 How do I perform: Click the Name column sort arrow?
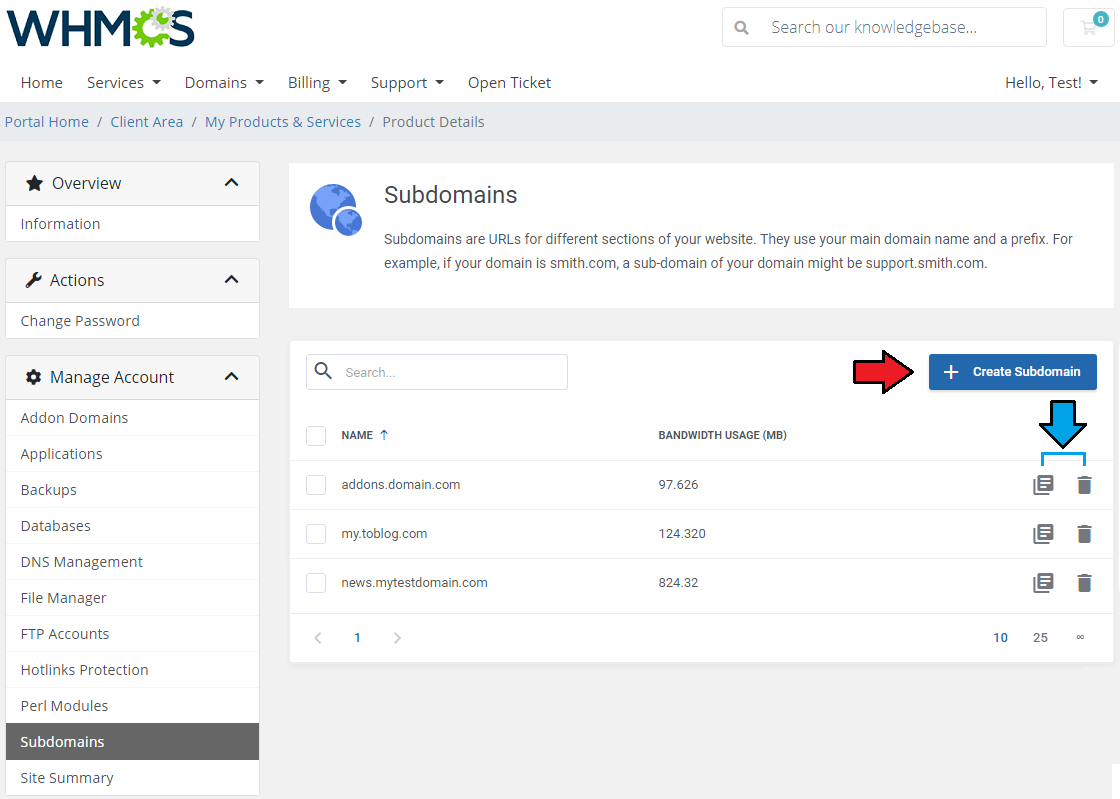coord(384,435)
